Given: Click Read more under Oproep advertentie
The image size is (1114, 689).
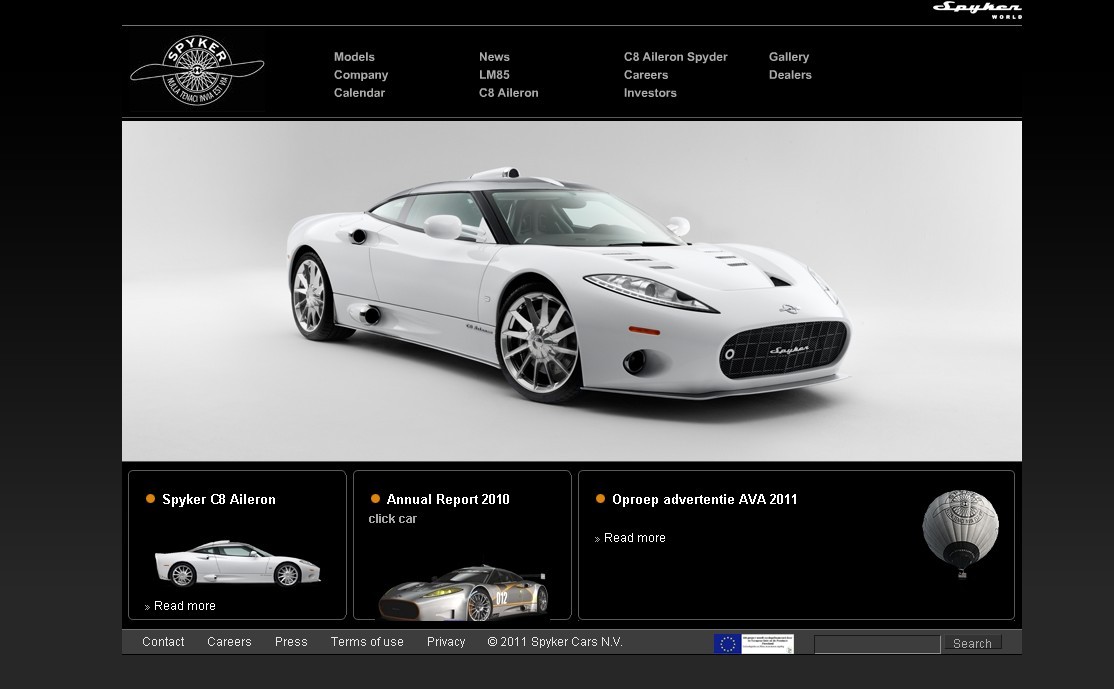Looking at the screenshot, I should pyautogui.click(x=634, y=538).
